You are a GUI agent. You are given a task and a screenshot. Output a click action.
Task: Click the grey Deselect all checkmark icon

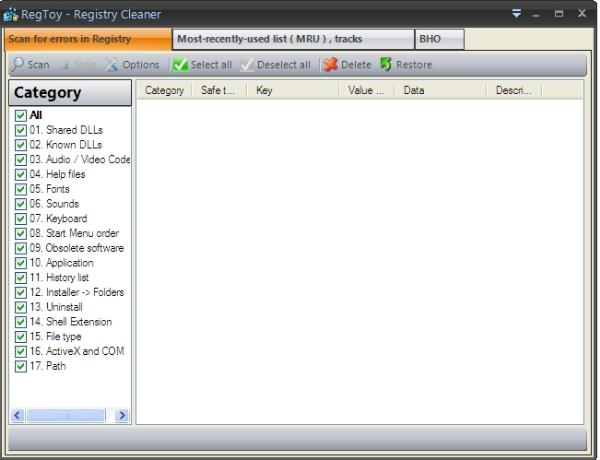247,65
